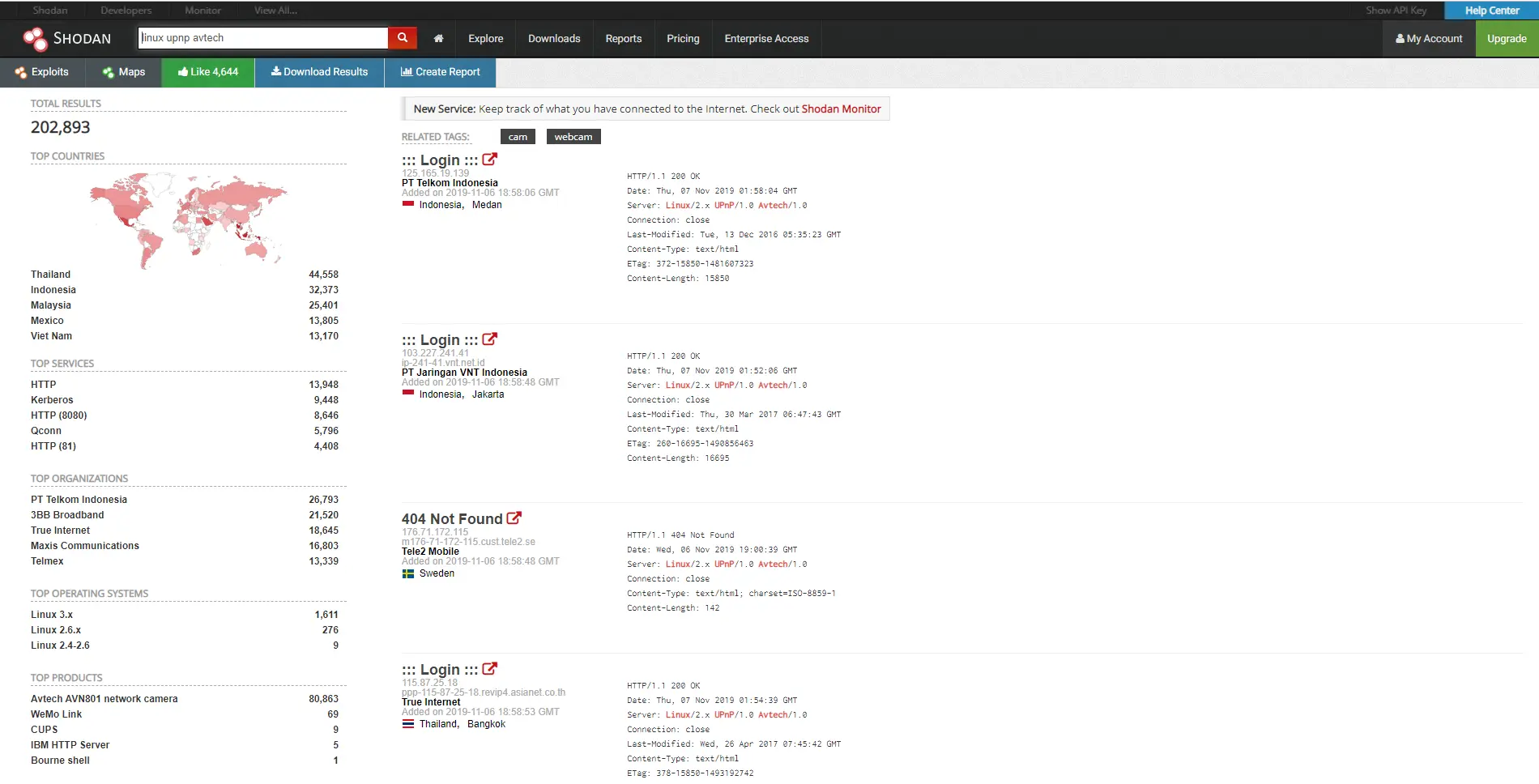The width and height of the screenshot is (1539, 784).
Task: Filter by Linux 3.x operating system
Action: [x=52, y=615]
